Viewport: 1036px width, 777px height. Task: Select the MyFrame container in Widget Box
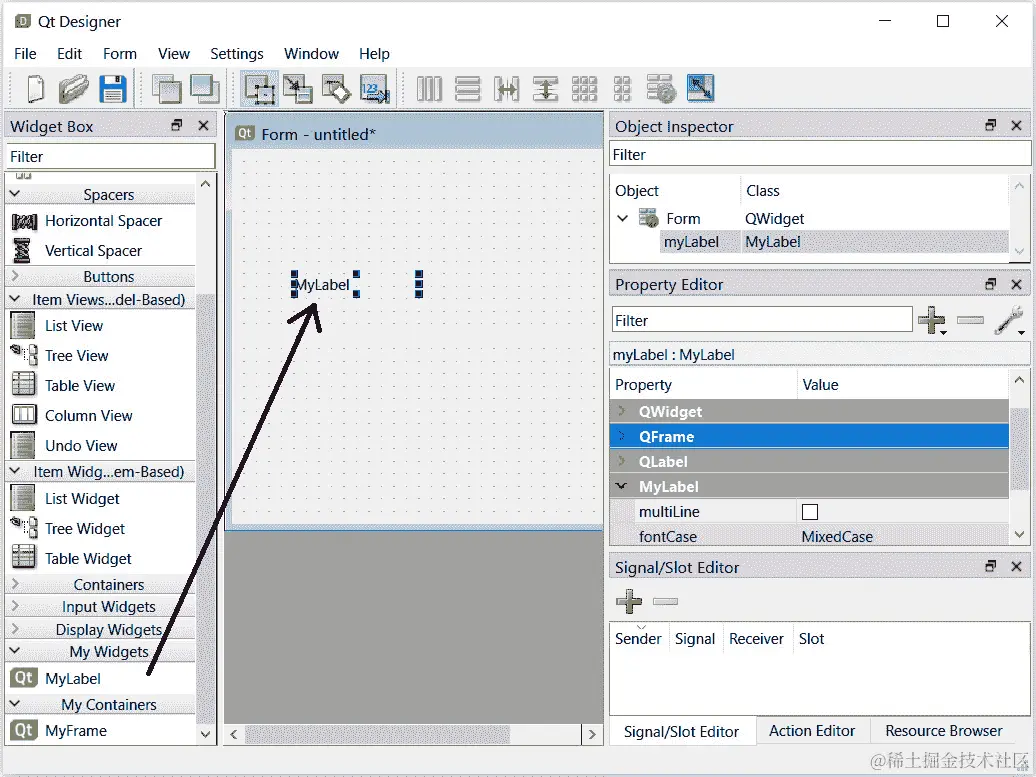click(75, 731)
